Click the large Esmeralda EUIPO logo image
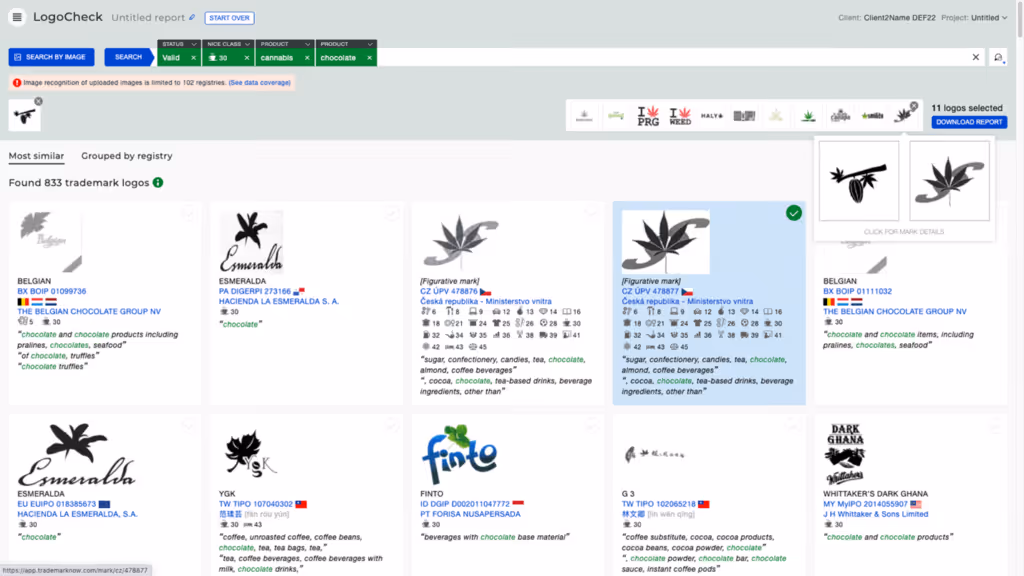 76,454
